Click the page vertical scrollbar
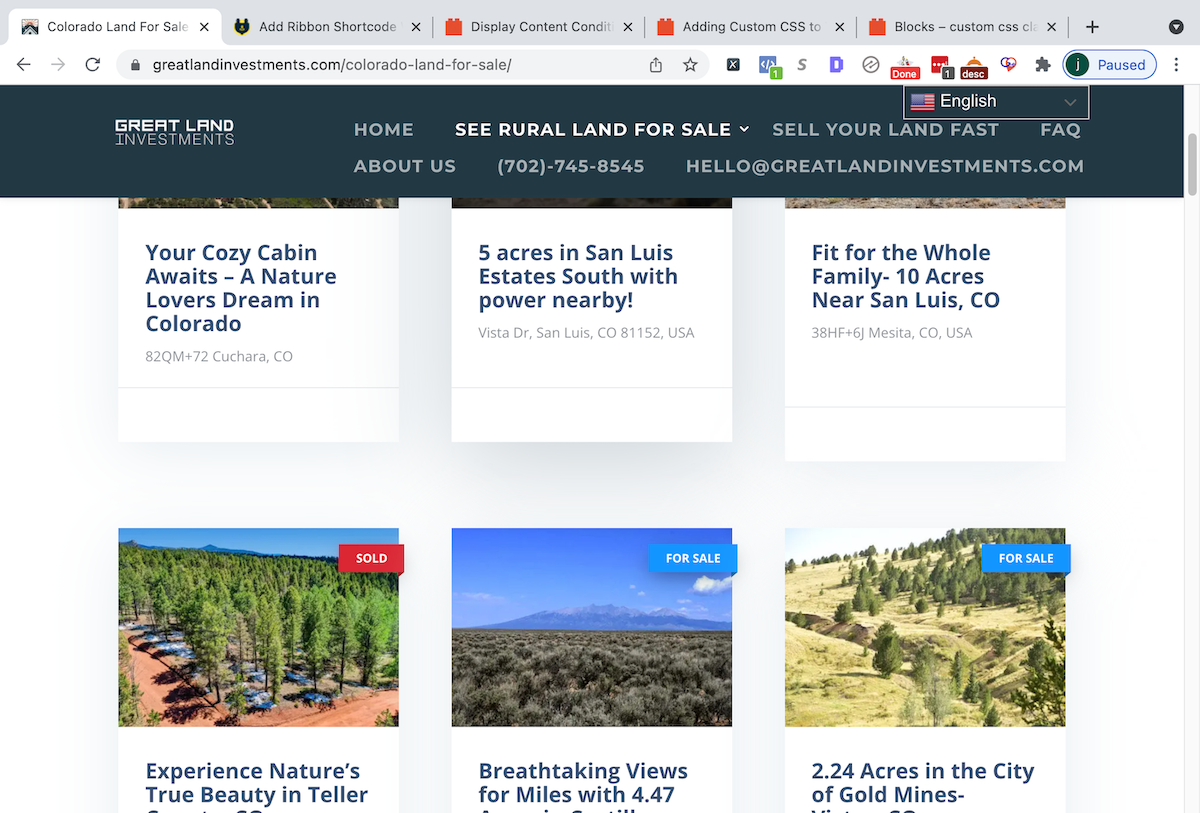 coord(1191,165)
